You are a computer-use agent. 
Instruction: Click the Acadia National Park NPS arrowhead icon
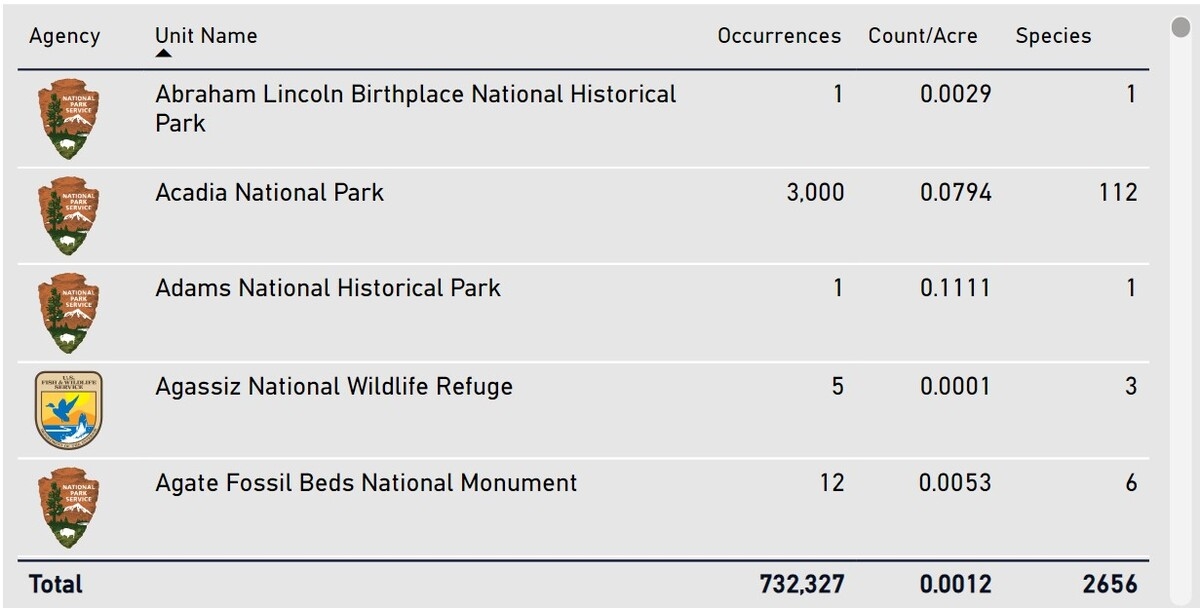(x=68, y=216)
